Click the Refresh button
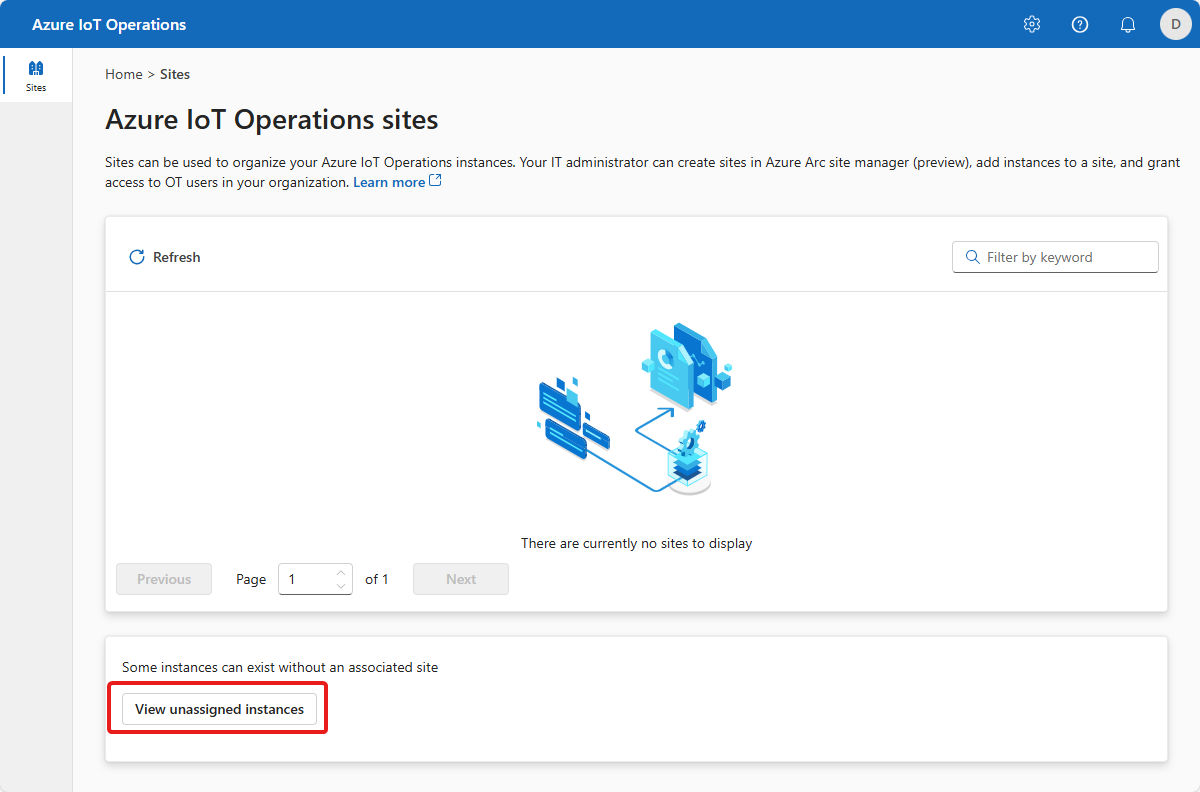Screen dimensions: 1200x792 165,257
